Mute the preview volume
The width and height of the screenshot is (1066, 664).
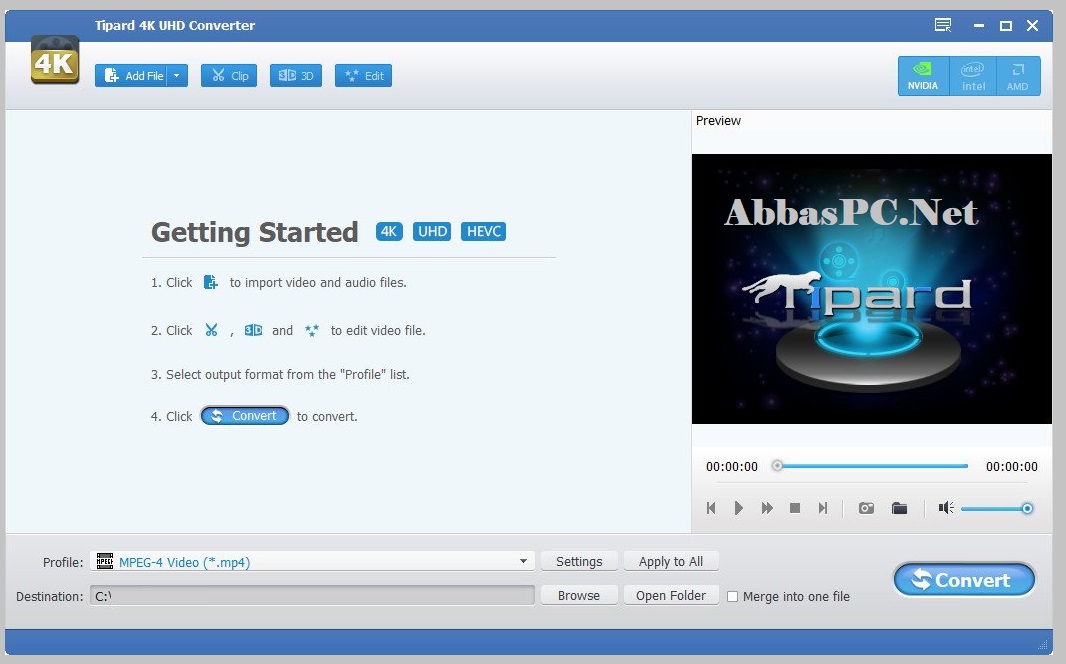946,508
